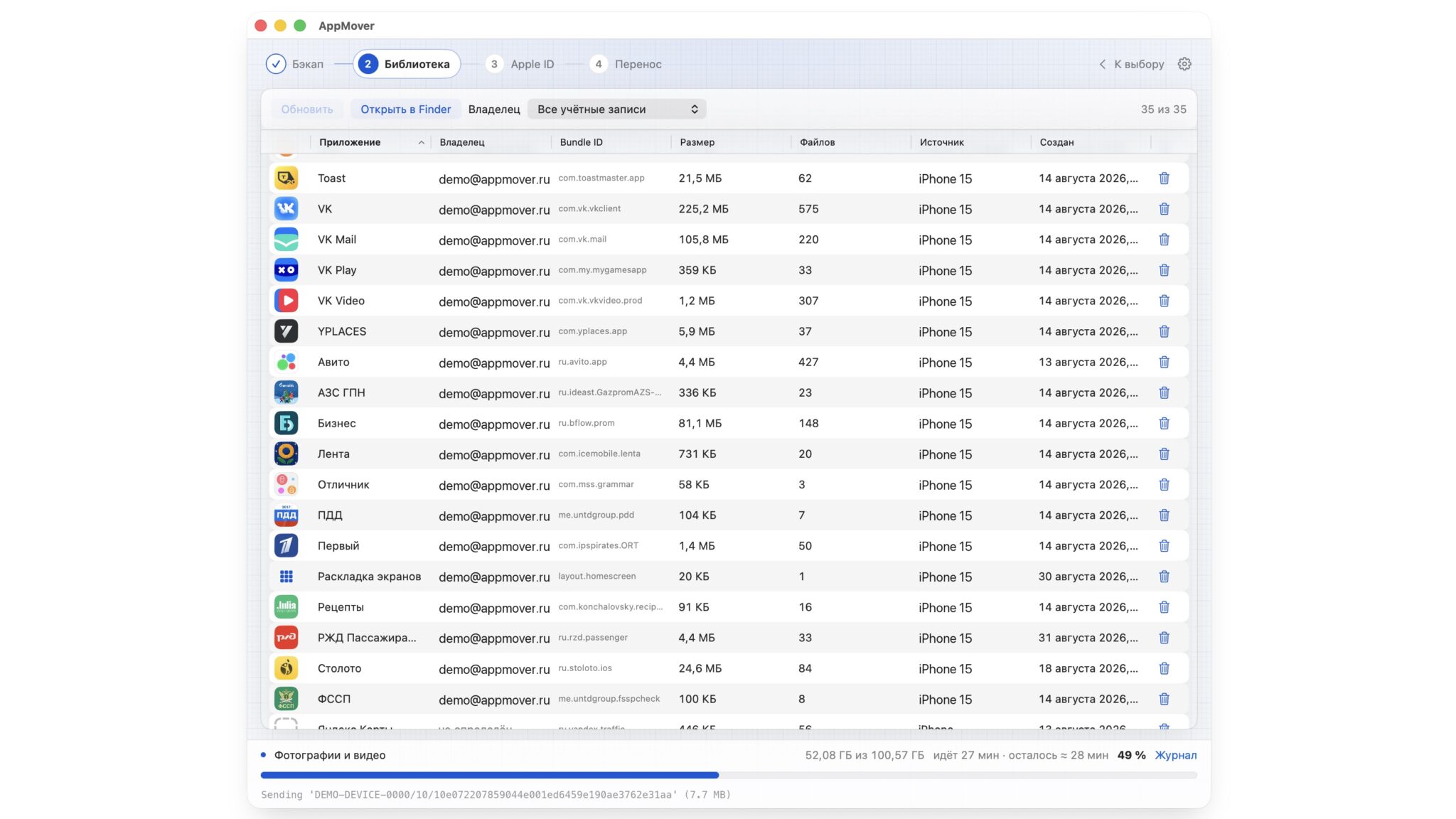This screenshot has width=1456, height=819.
Task: Click the trash icon for VK Mail
Action: (x=1164, y=240)
